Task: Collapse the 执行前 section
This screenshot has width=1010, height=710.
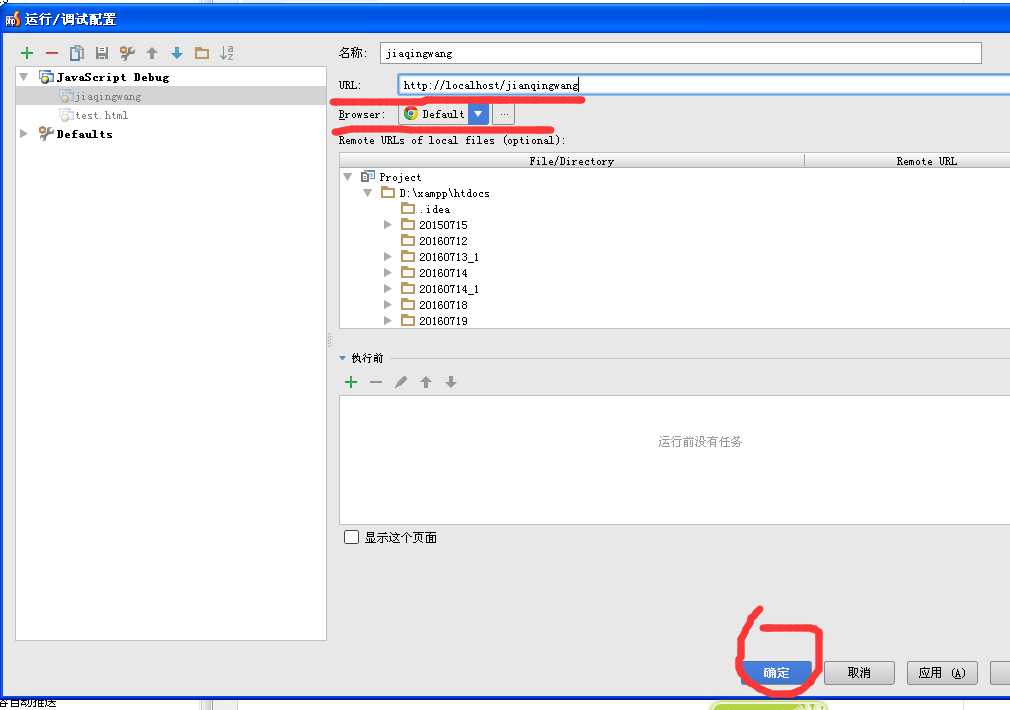Action: click(343, 358)
